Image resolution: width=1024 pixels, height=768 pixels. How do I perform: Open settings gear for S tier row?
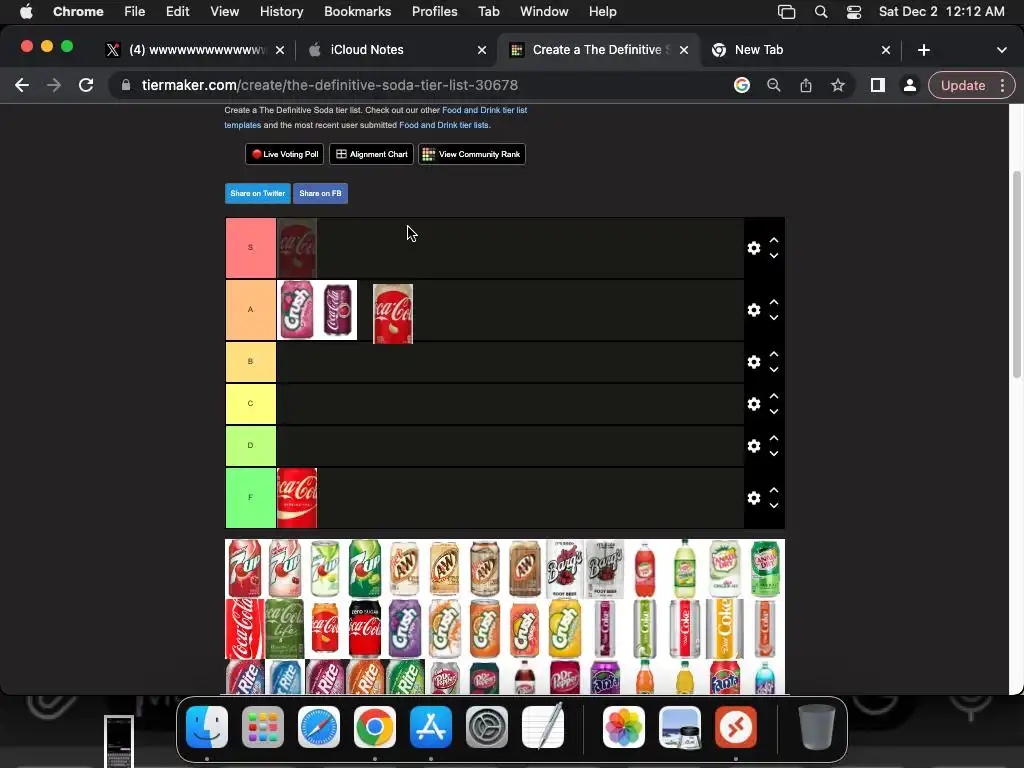tap(754, 248)
